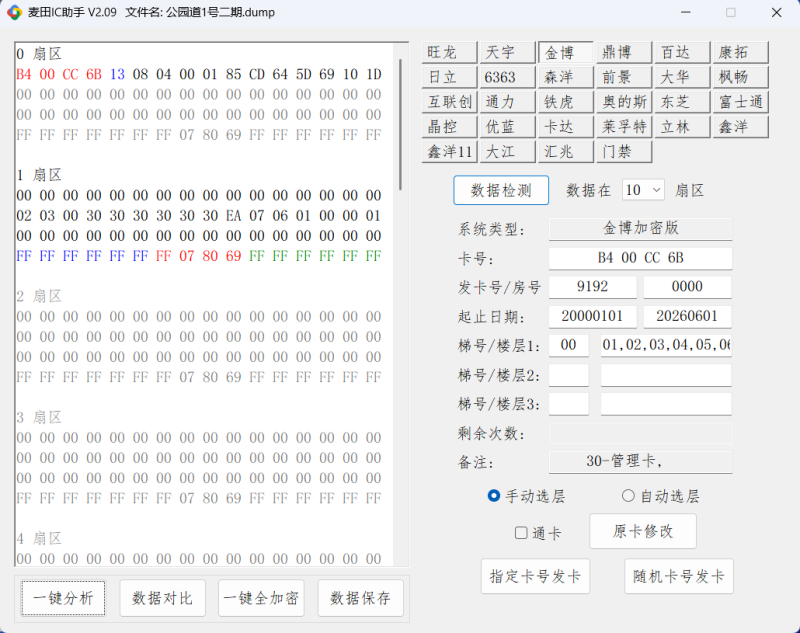Choose the 莱孚特 system button

coord(624,126)
